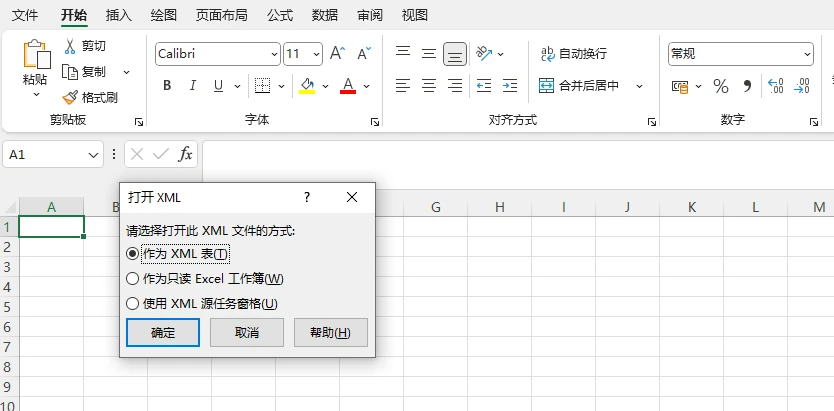
Task: Apply percent style
Action: 721,86
